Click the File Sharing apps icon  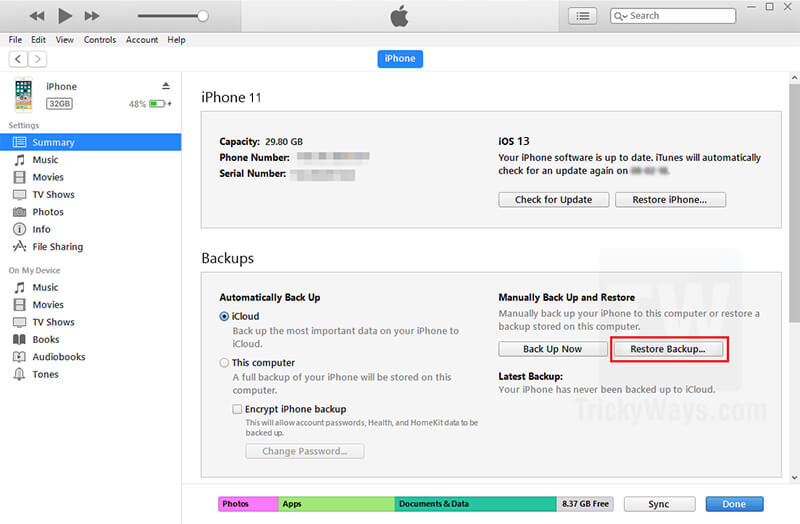coord(19,246)
